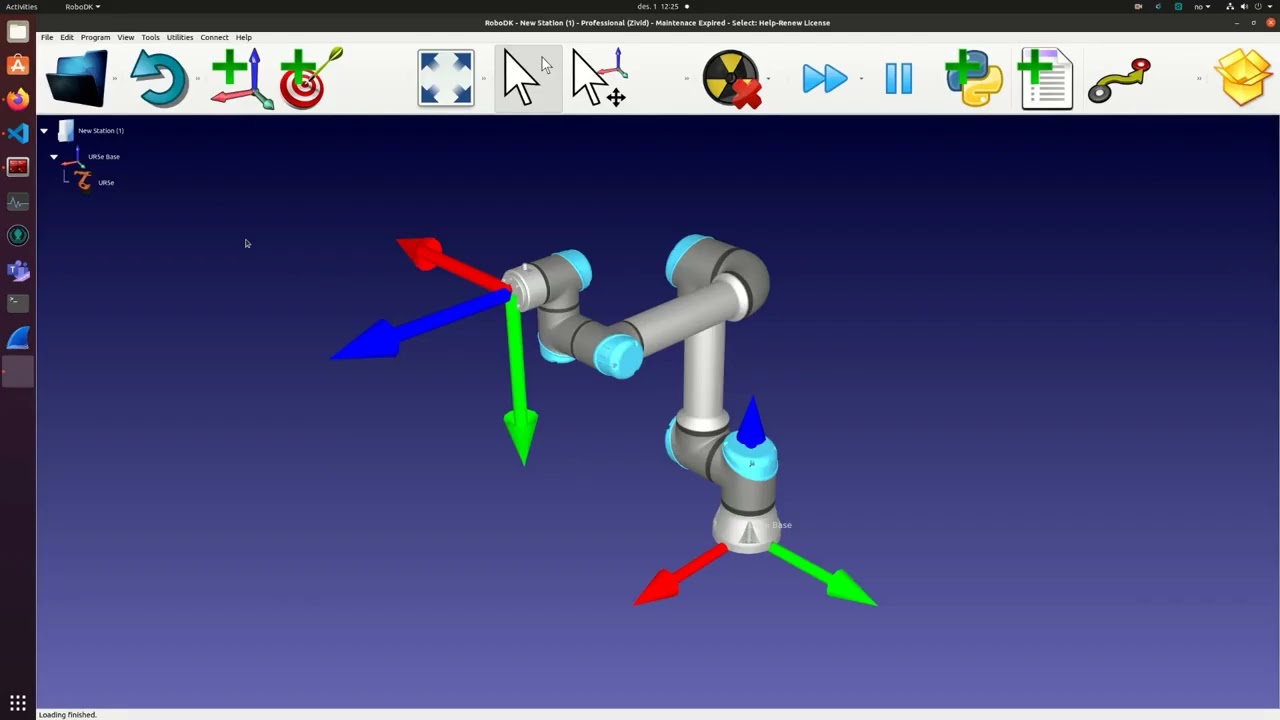This screenshot has height=720, width=1280.
Task: Open the Program menu
Action: [95, 37]
